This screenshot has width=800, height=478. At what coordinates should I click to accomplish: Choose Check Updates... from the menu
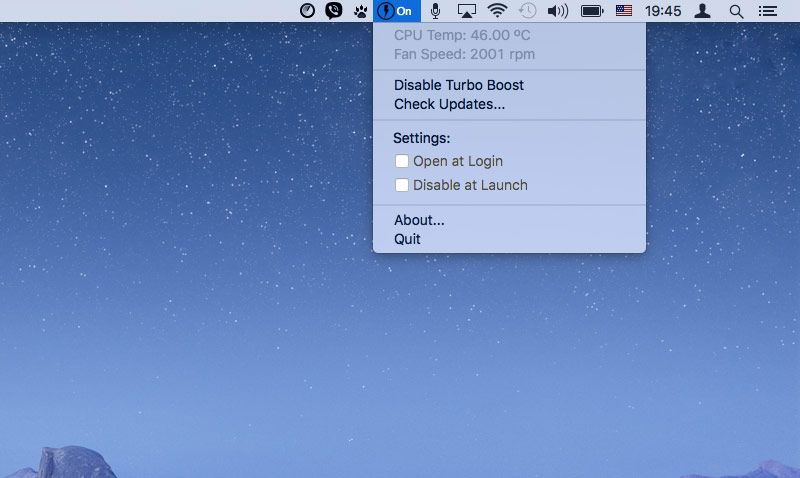pyautogui.click(x=449, y=104)
